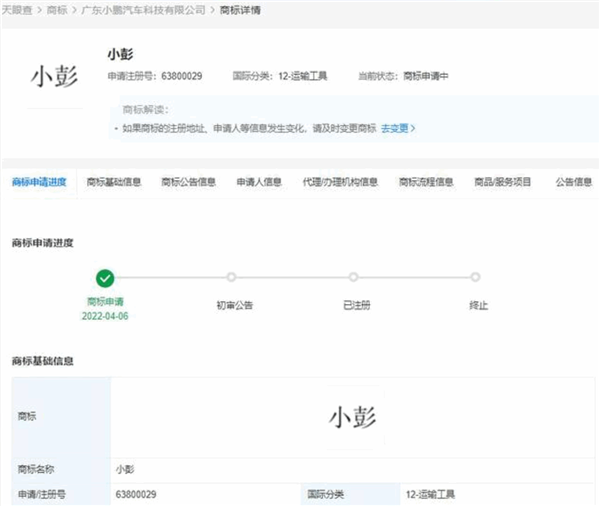Click the 国际分类 table label cell

click(x=351, y=494)
